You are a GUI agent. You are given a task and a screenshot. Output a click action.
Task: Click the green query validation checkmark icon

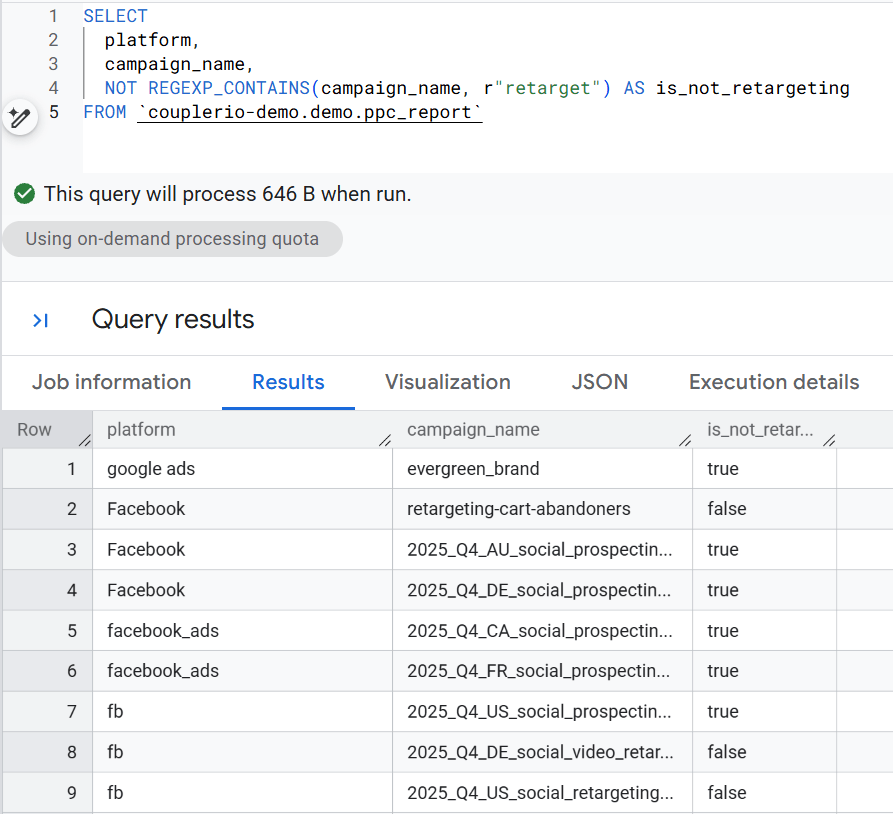[24, 194]
